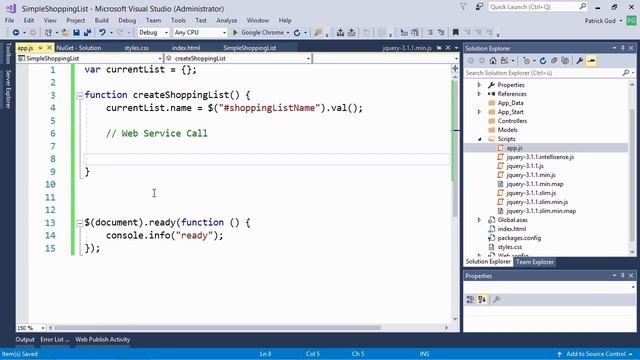Start debugging with Google Chrome button

pyautogui.click(x=258, y=32)
